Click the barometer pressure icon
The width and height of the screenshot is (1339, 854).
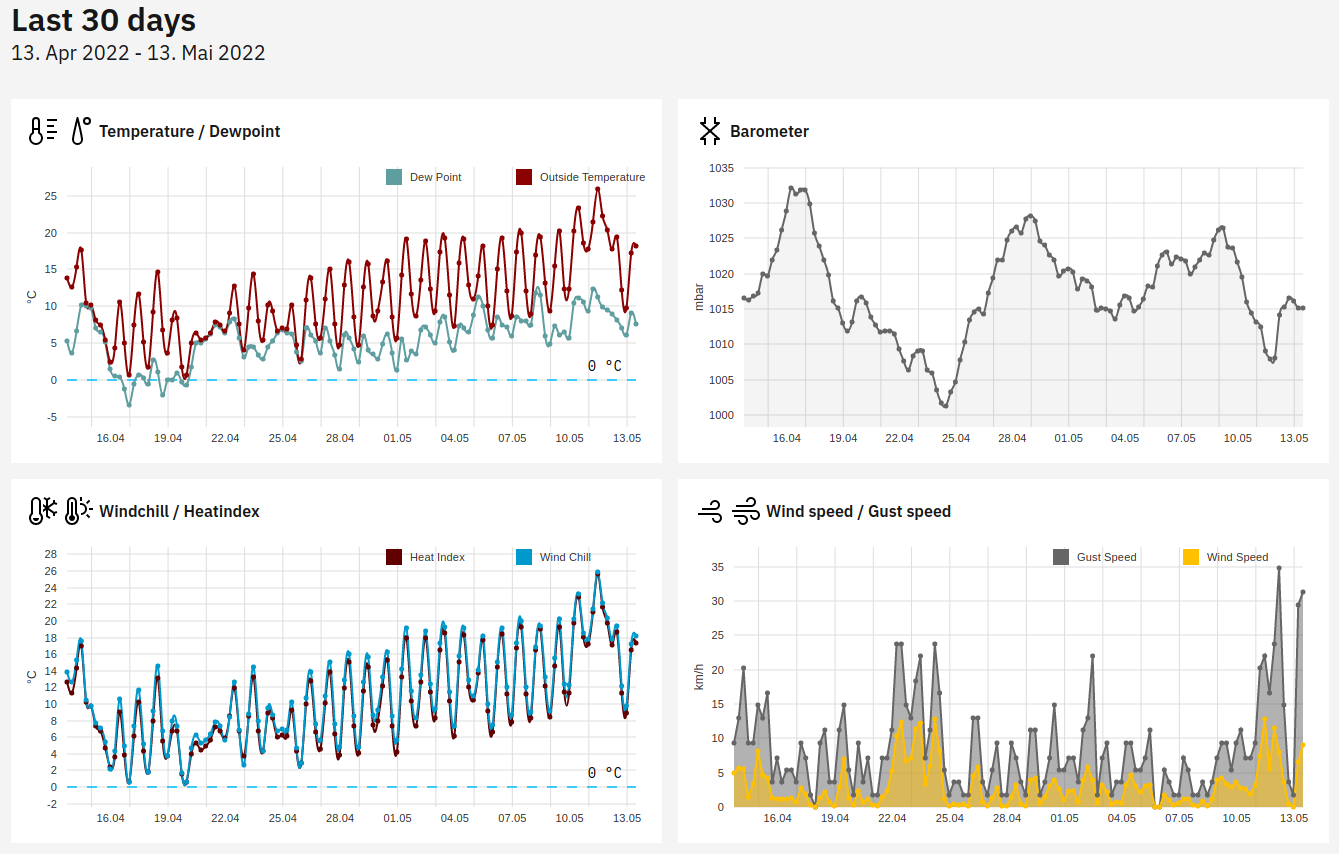(710, 131)
